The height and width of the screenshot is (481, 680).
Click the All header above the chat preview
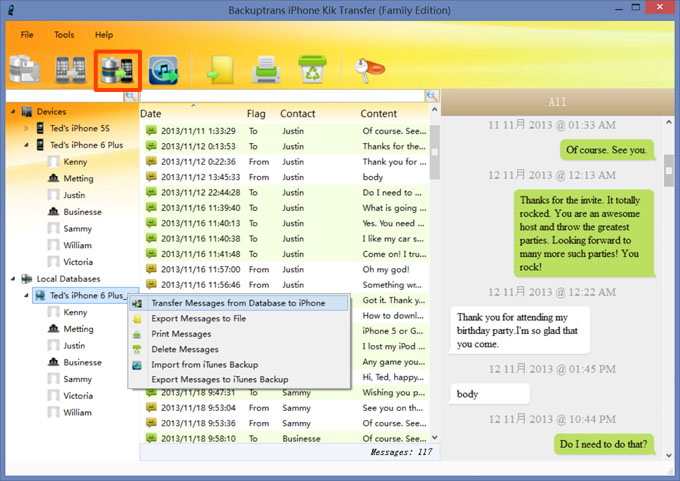557,102
